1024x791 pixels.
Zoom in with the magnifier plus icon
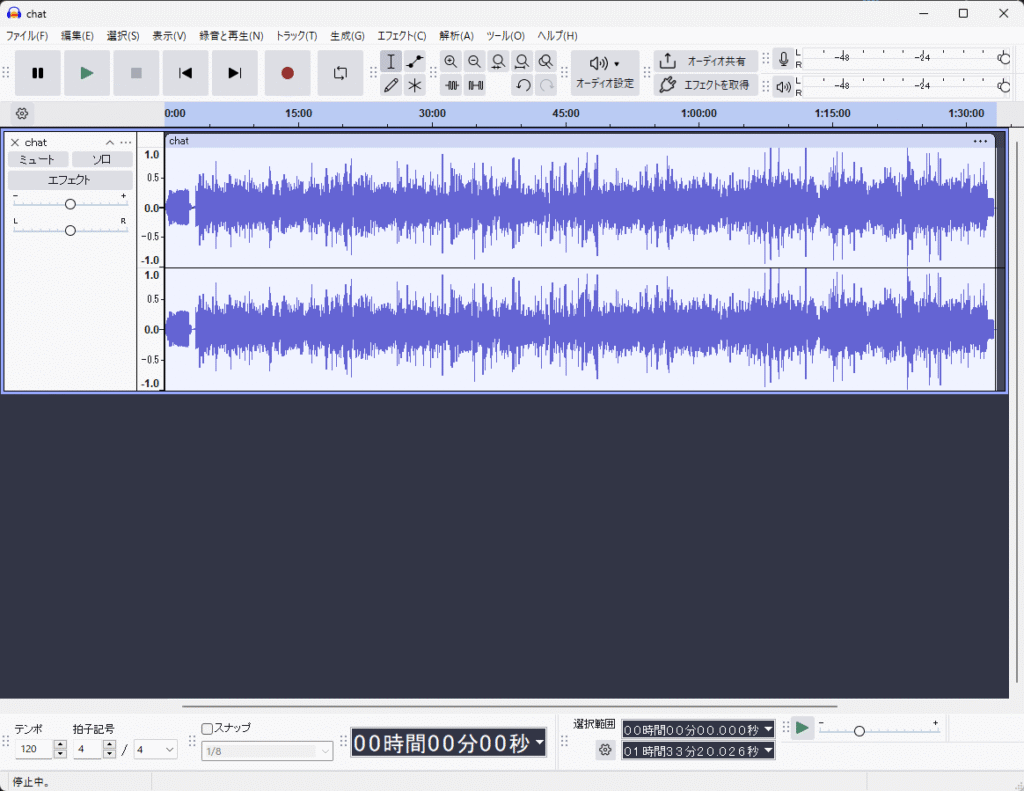click(x=451, y=61)
